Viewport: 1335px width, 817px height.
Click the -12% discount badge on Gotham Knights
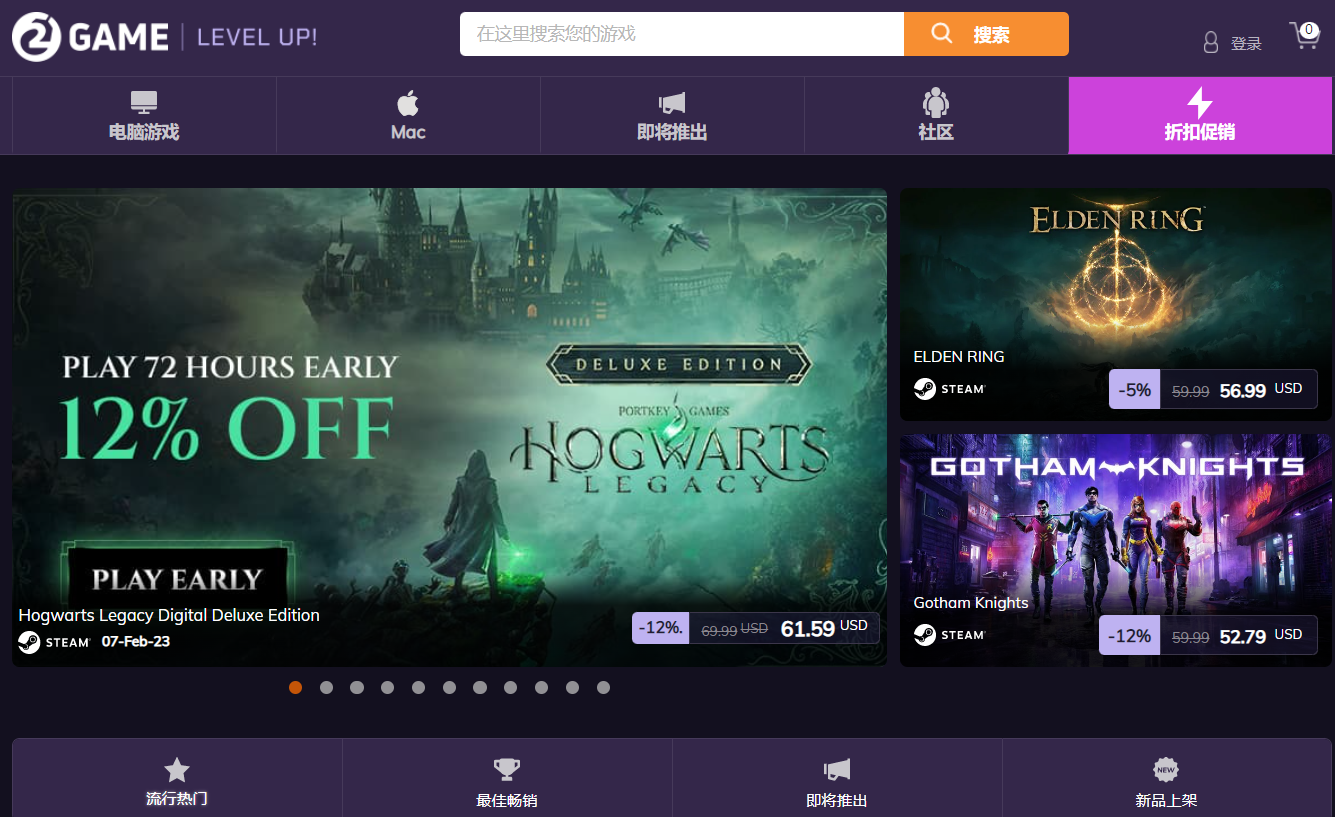coord(1129,636)
